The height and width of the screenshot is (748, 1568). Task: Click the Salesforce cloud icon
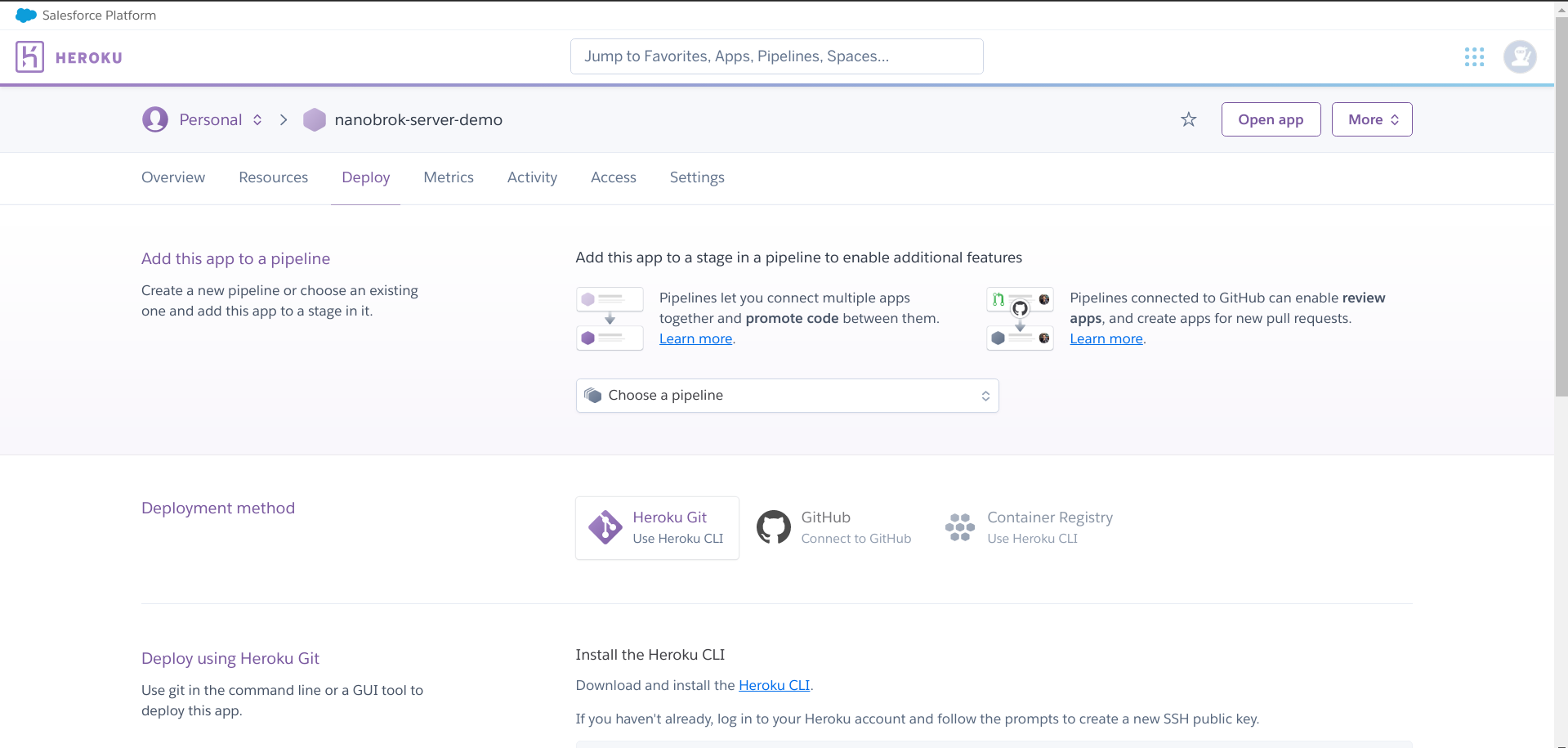[26, 16]
